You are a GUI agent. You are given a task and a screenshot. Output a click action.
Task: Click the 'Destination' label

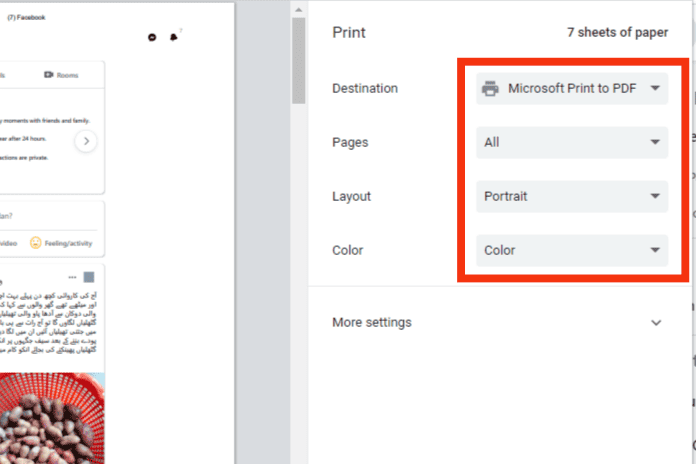tap(365, 88)
